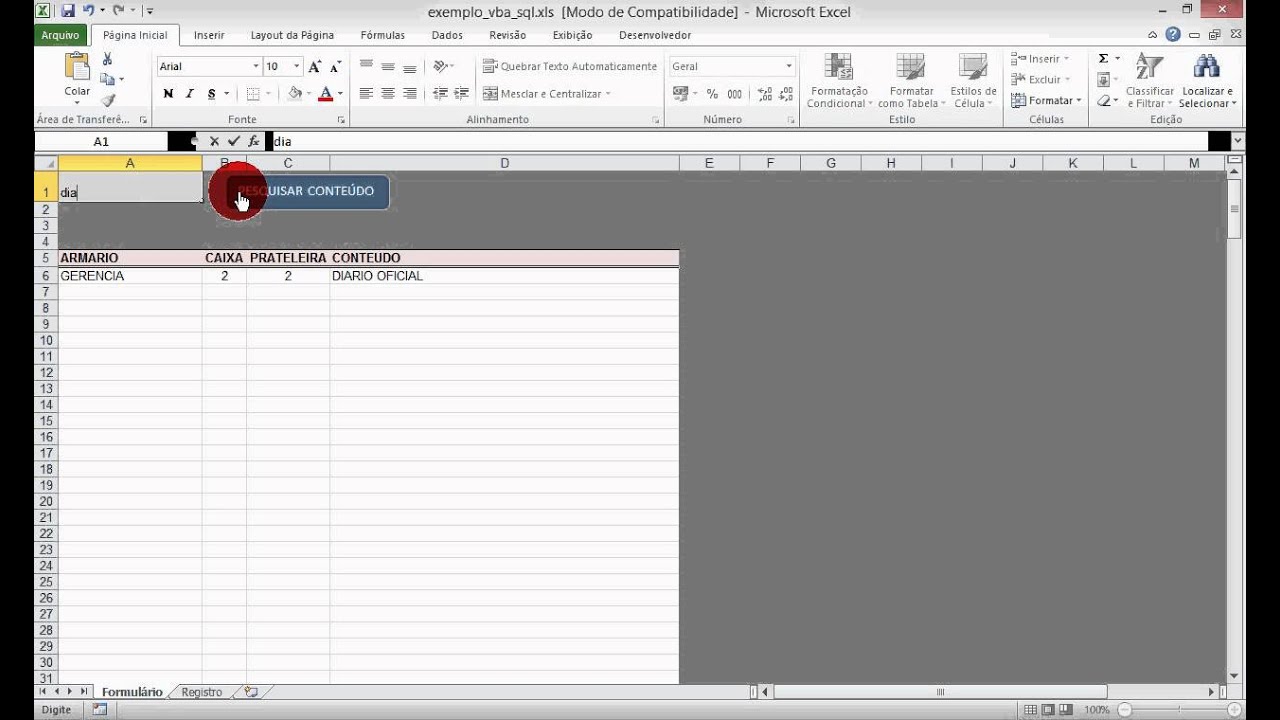The width and height of the screenshot is (1280, 720).
Task: Toggle Quebrar Texto Automaticamente
Action: click(x=570, y=67)
